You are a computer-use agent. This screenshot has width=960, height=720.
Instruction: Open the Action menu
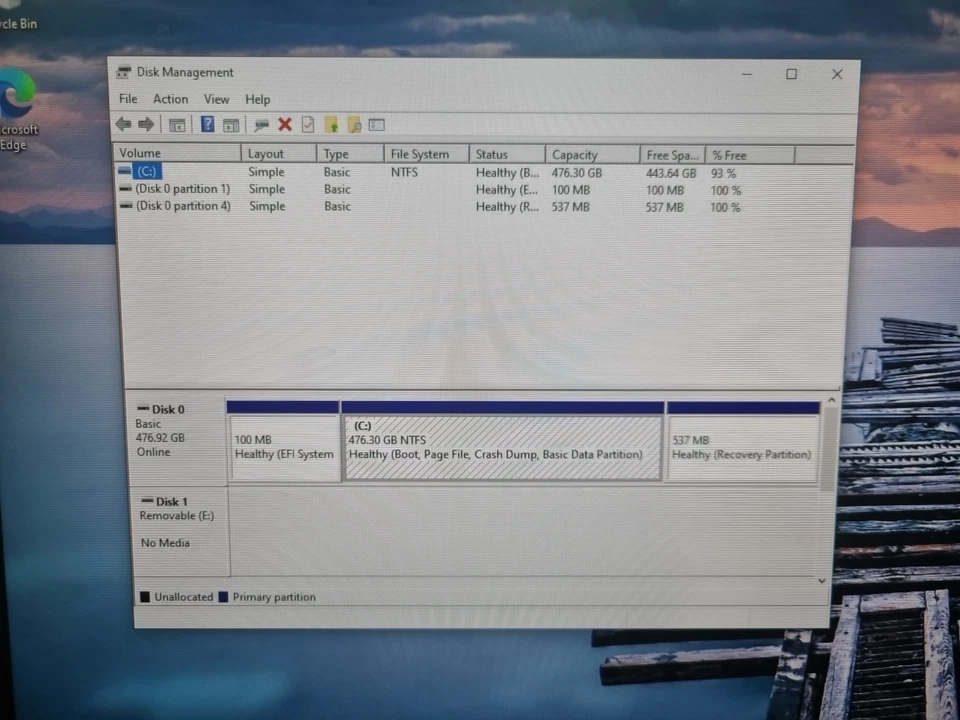170,99
